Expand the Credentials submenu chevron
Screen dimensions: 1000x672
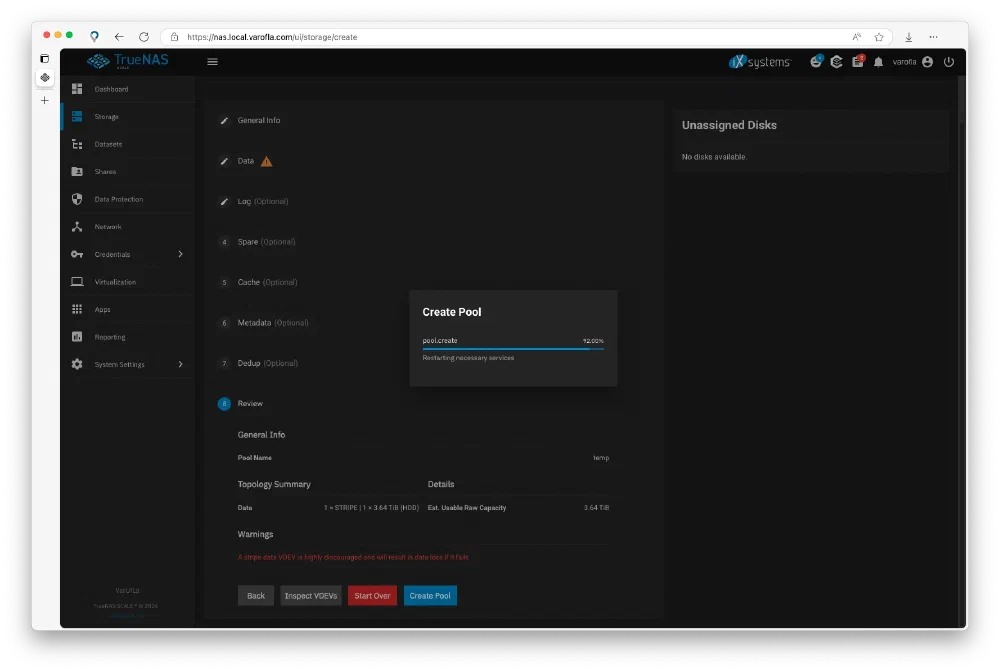point(180,254)
